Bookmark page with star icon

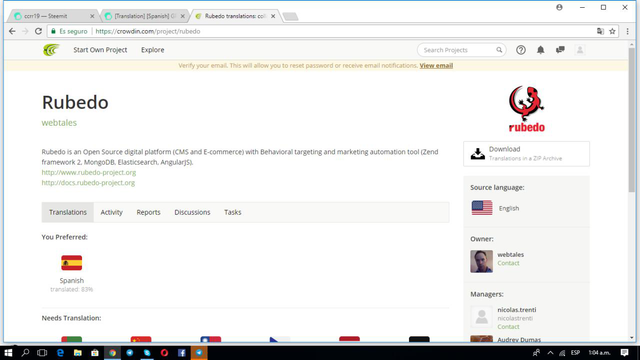click(612, 31)
